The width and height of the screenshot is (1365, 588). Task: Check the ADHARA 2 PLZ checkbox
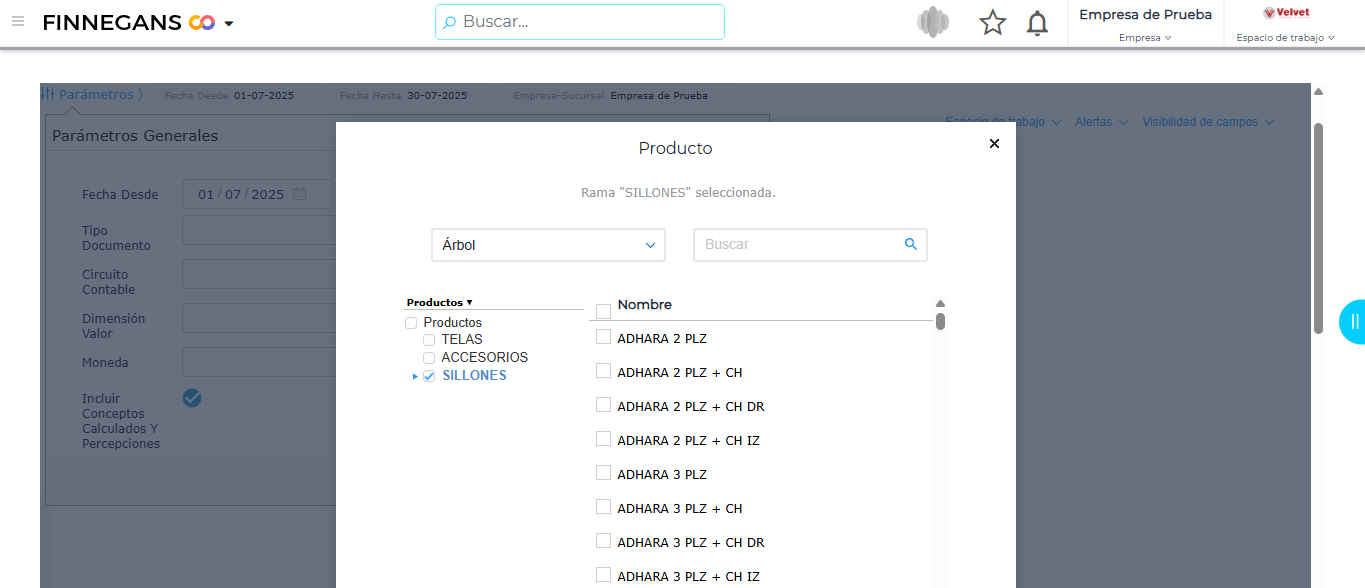click(x=603, y=337)
